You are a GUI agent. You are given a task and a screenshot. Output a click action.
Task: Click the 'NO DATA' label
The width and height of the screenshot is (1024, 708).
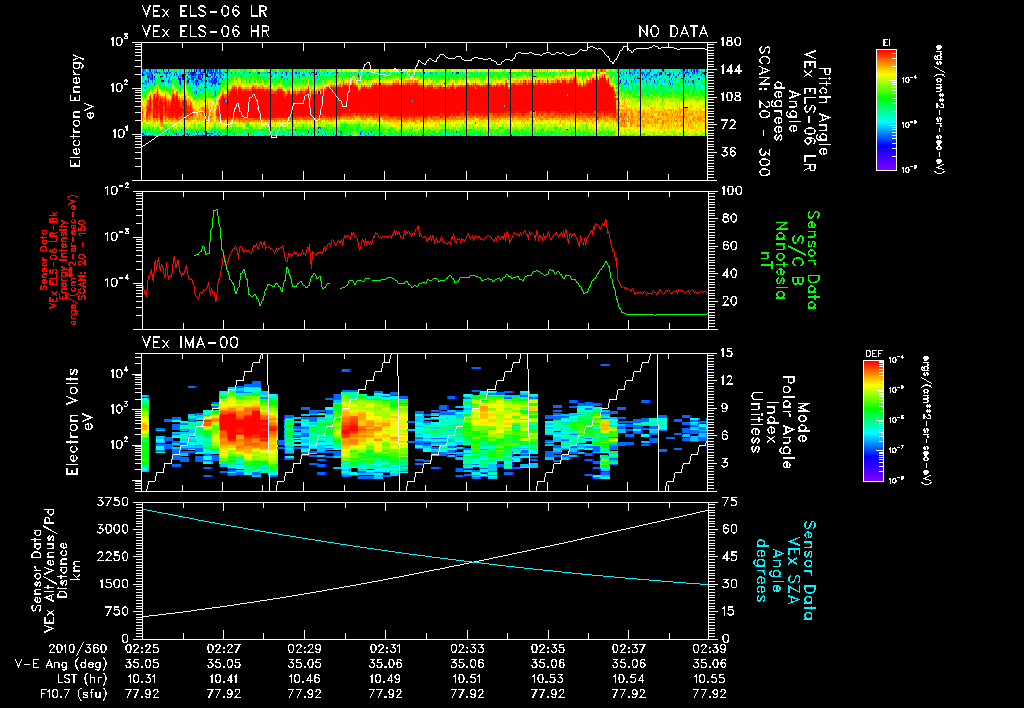click(673, 31)
